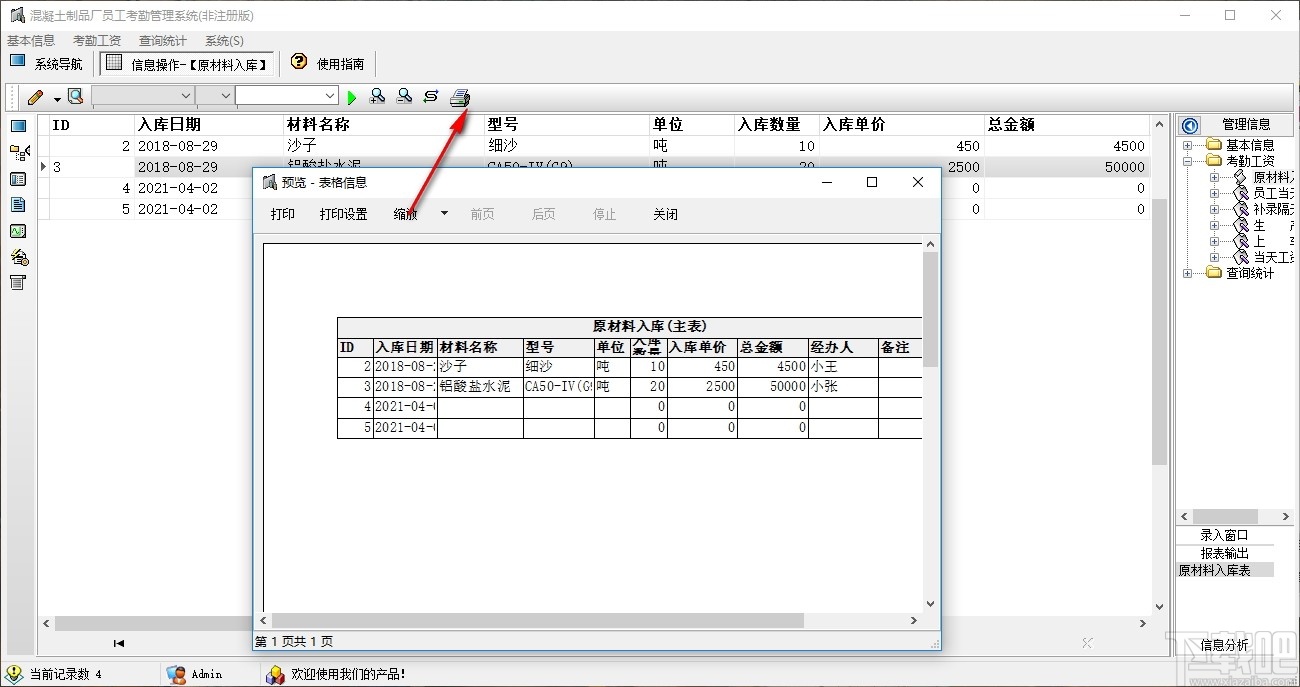Viewport: 1300px width, 687px height.
Task: Click the magnifier plus icon
Action: 378,96
